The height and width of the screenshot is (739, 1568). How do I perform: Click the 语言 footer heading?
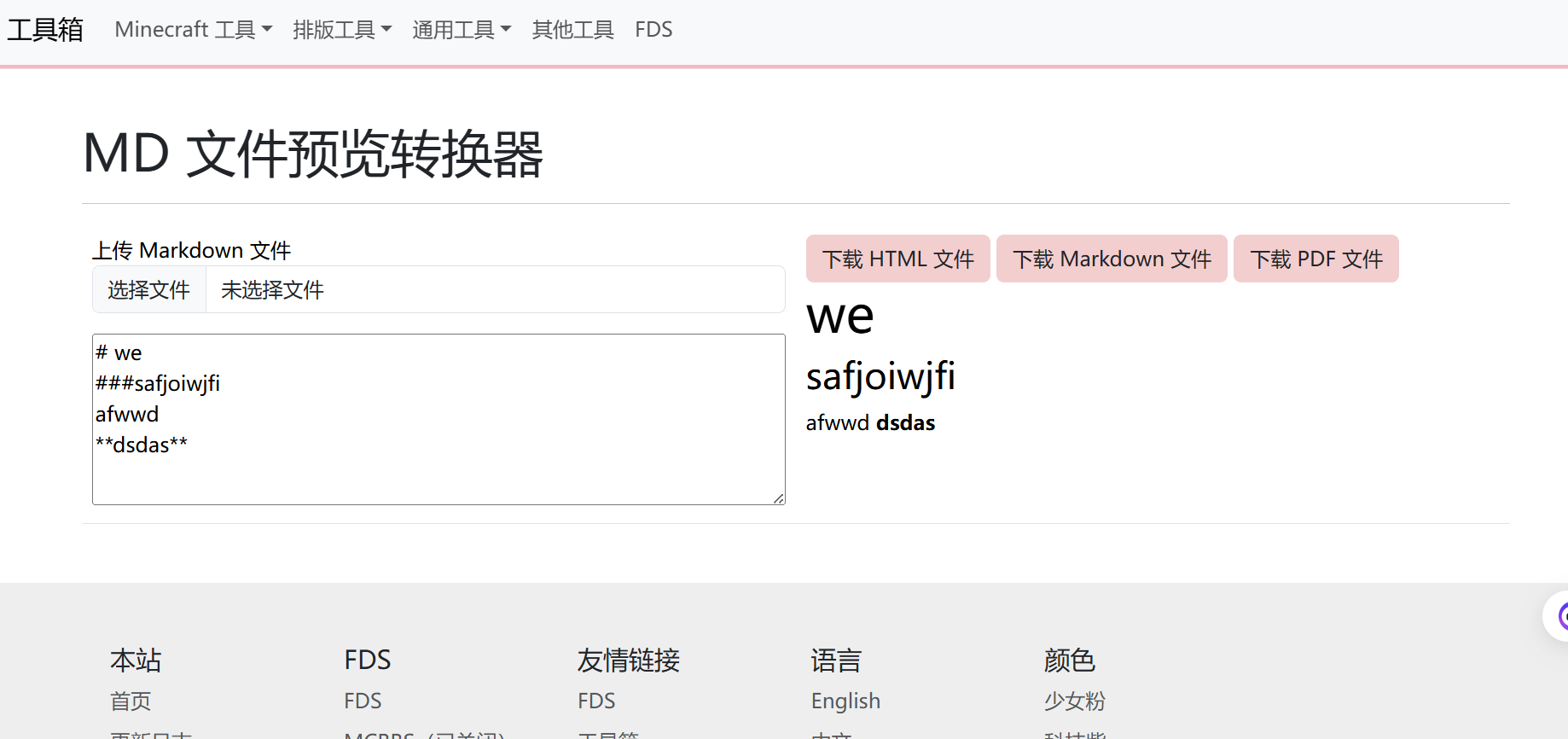tap(836, 660)
